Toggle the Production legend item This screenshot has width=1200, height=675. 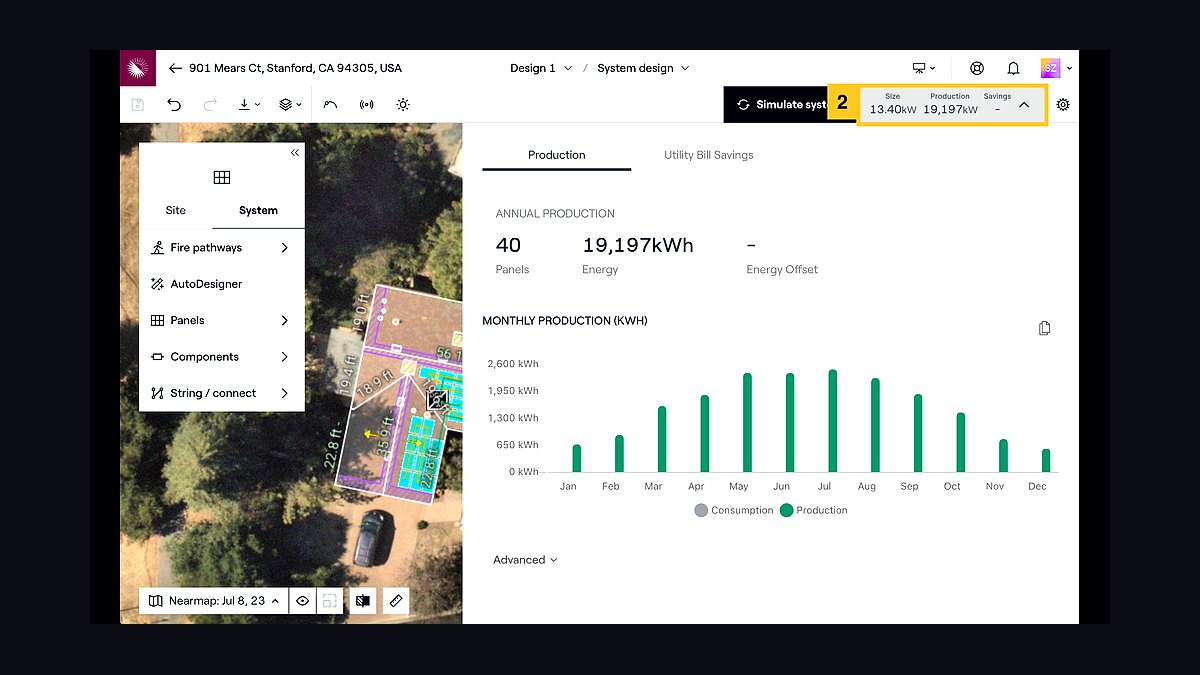[x=813, y=510]
